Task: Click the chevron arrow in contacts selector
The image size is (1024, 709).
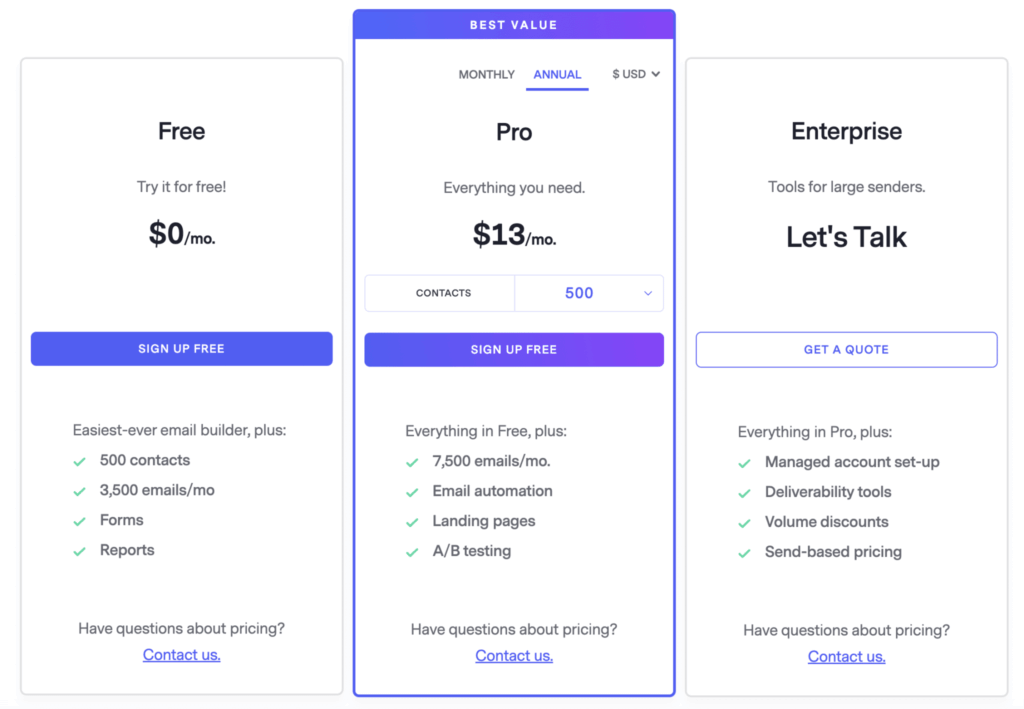Action: (x=648, y=293)
